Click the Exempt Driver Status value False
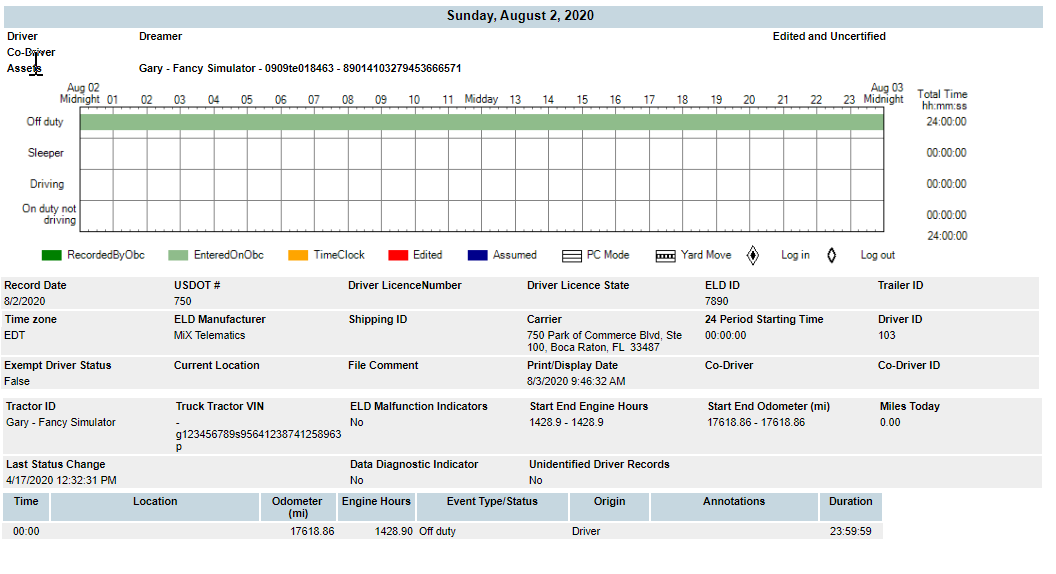Screen dimensions: 1056x574 (x=17, y=381)
